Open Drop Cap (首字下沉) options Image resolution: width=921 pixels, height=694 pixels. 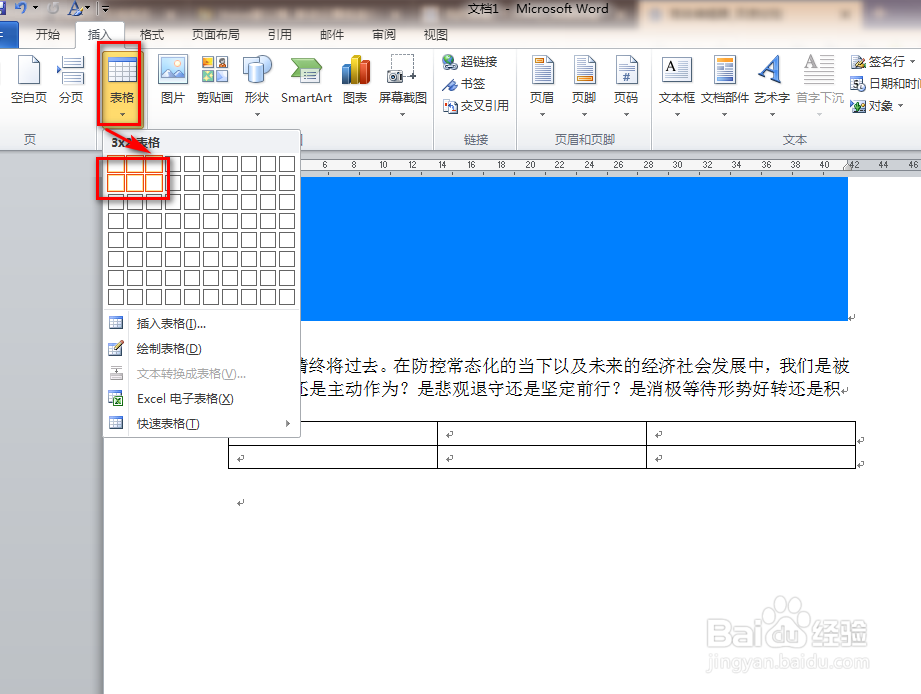[819, 85]
